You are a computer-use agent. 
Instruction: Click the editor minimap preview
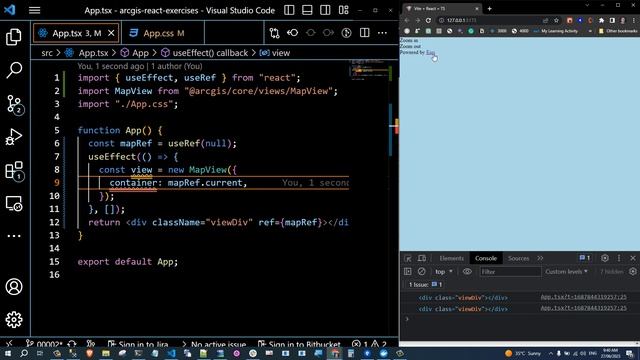point(369,69)
